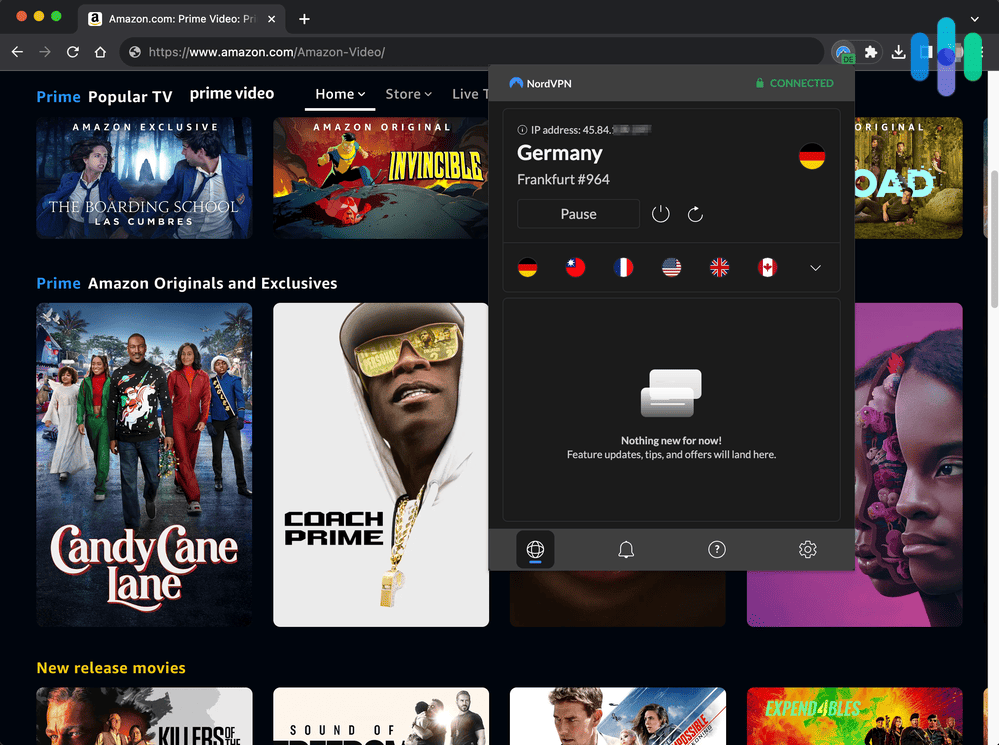
Task: Open the Home dropdown menu
Action: tap(339, 93)
